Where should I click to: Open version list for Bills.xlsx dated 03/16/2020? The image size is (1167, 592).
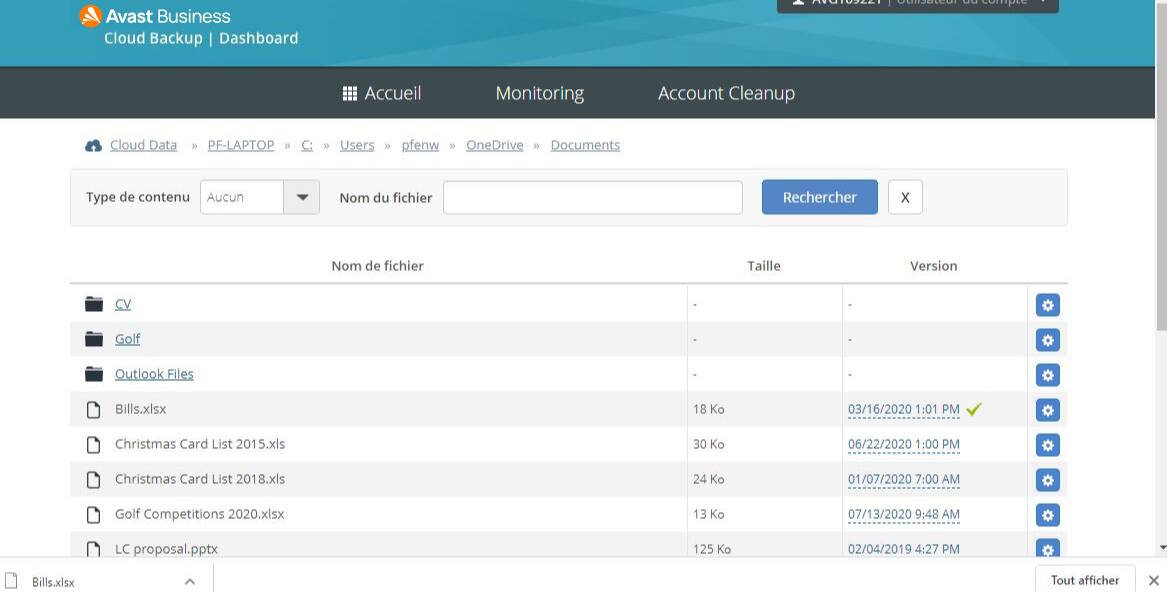903,409
